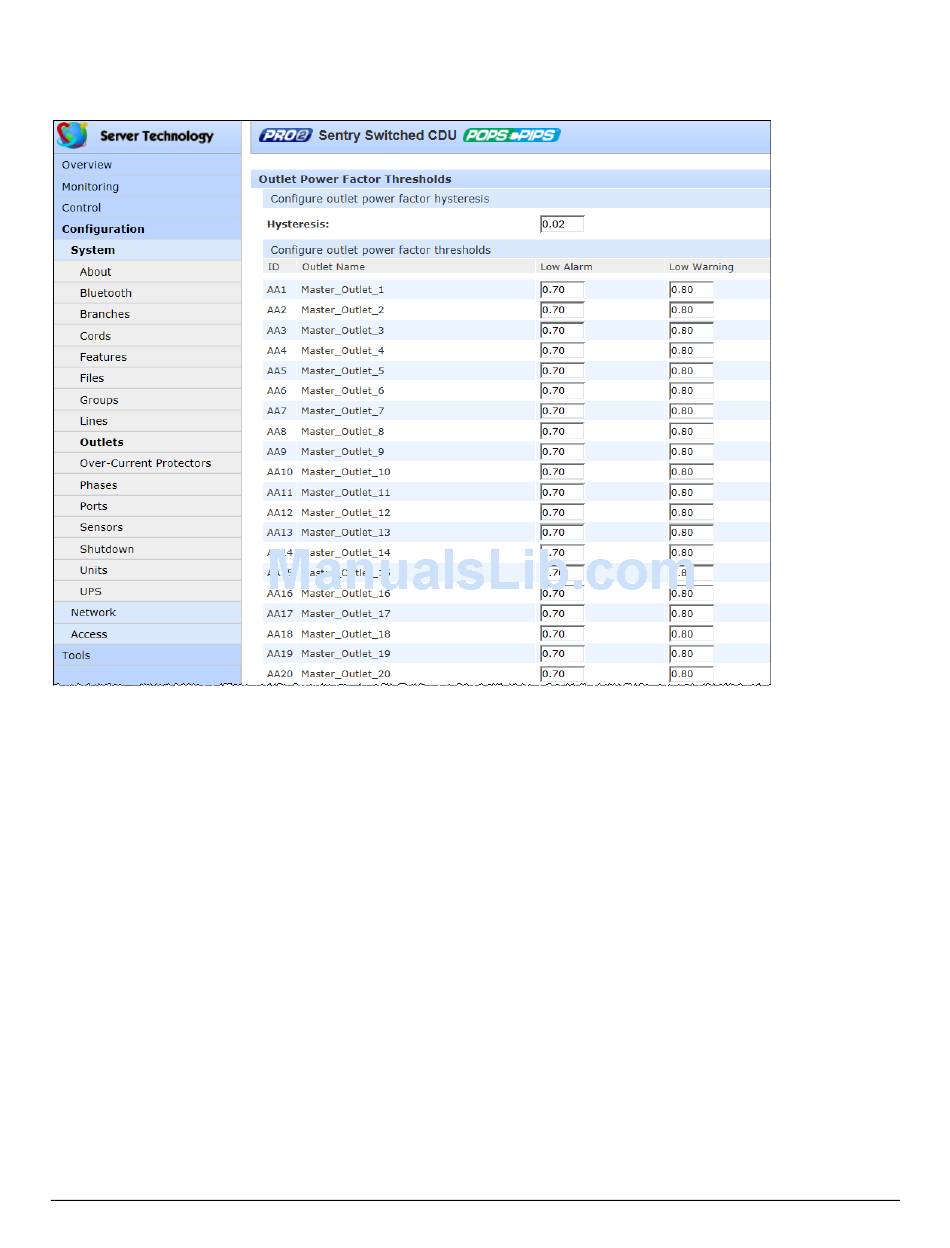
Task: Edit Low Alarm for Master_Outlet_1
Action: coord(561,290)
